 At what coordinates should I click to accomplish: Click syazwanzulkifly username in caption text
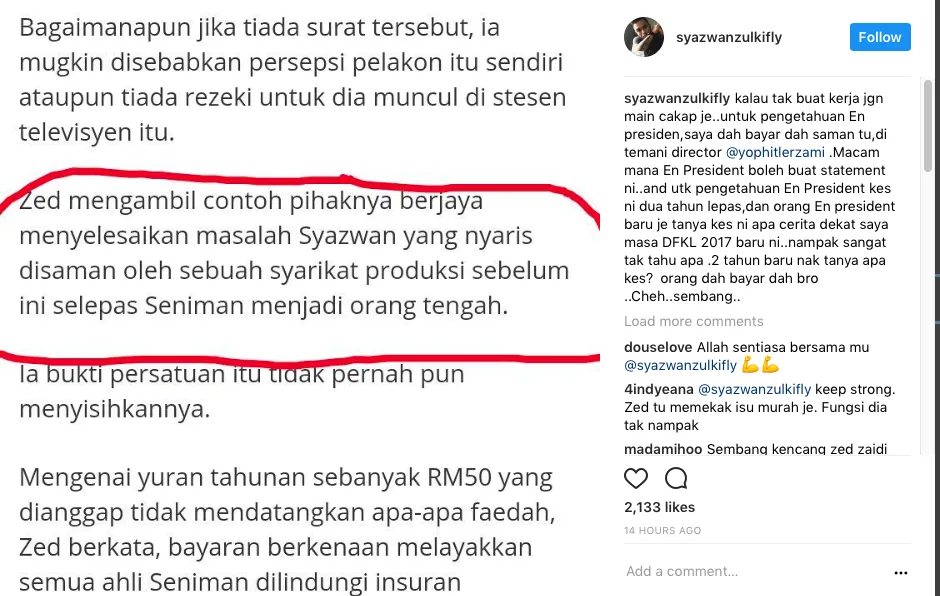pyautogui.click(x=677, y=98)
